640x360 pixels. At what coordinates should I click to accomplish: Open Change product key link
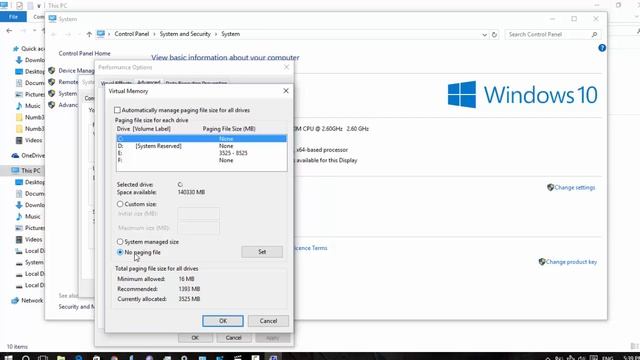(x=571, y=262)
